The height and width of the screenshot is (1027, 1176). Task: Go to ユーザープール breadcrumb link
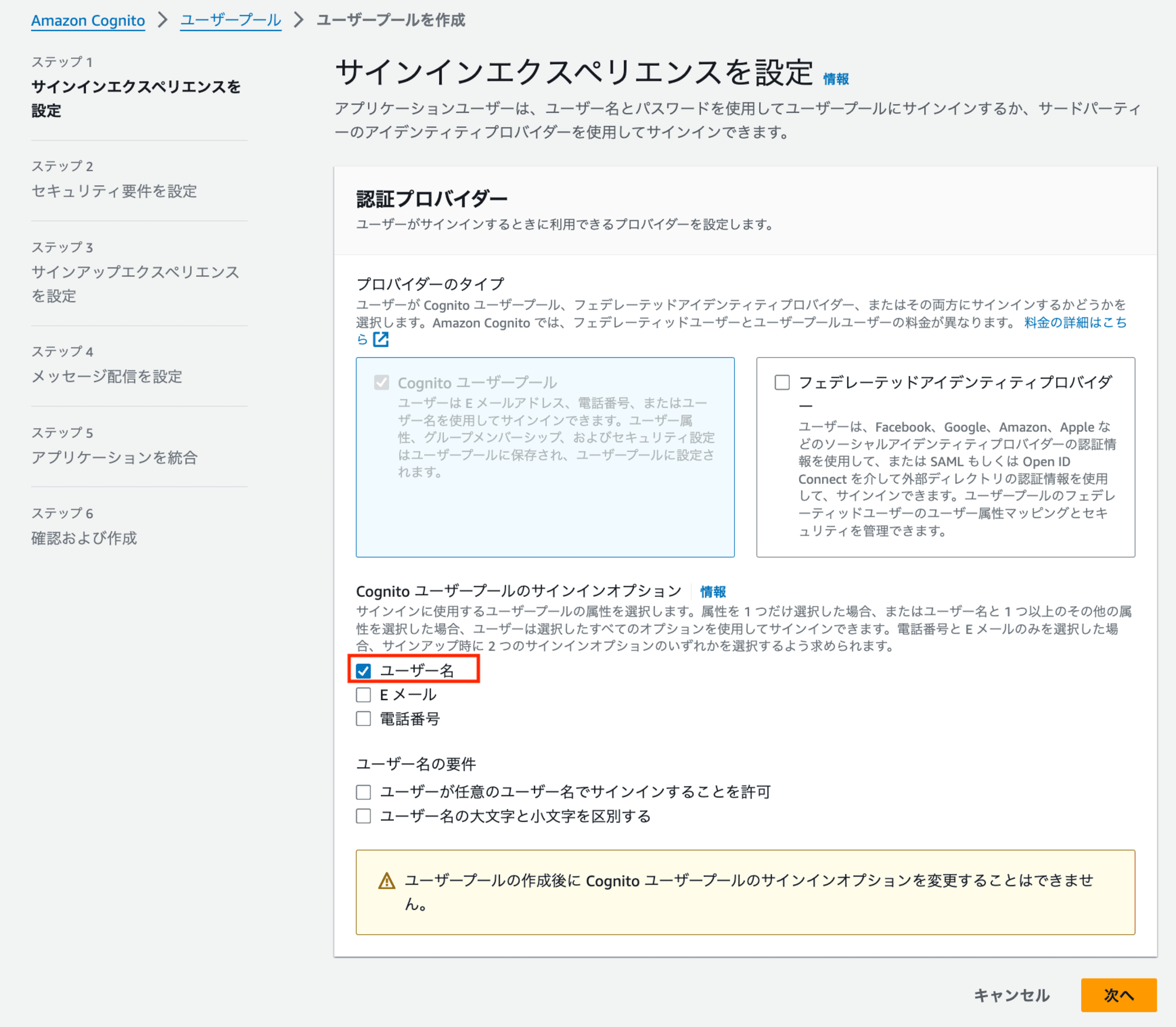click(230, 21)
